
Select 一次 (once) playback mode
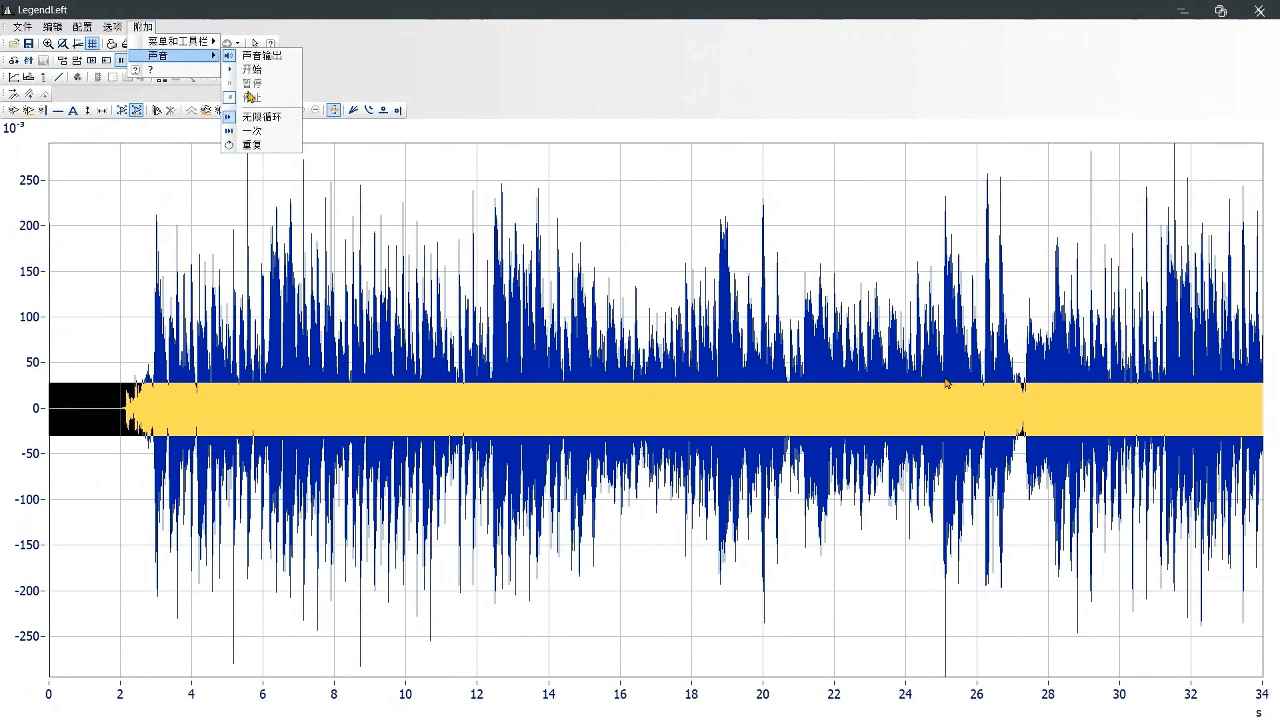click(252, 131)
